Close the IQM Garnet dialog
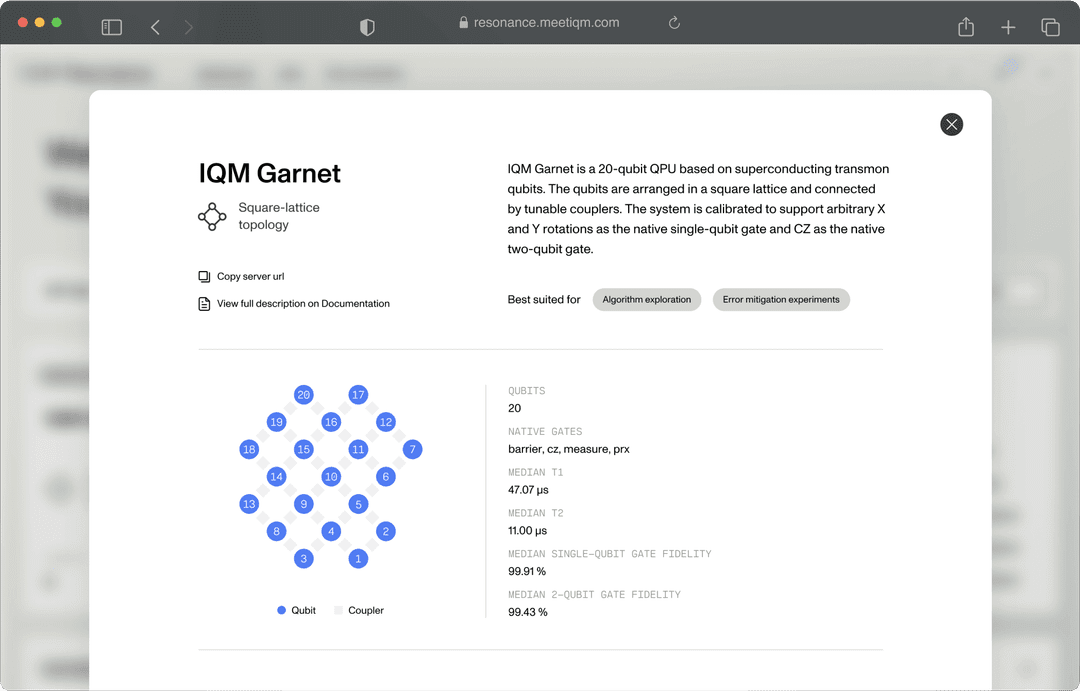1080x691 pixels. tap(951, 124)
